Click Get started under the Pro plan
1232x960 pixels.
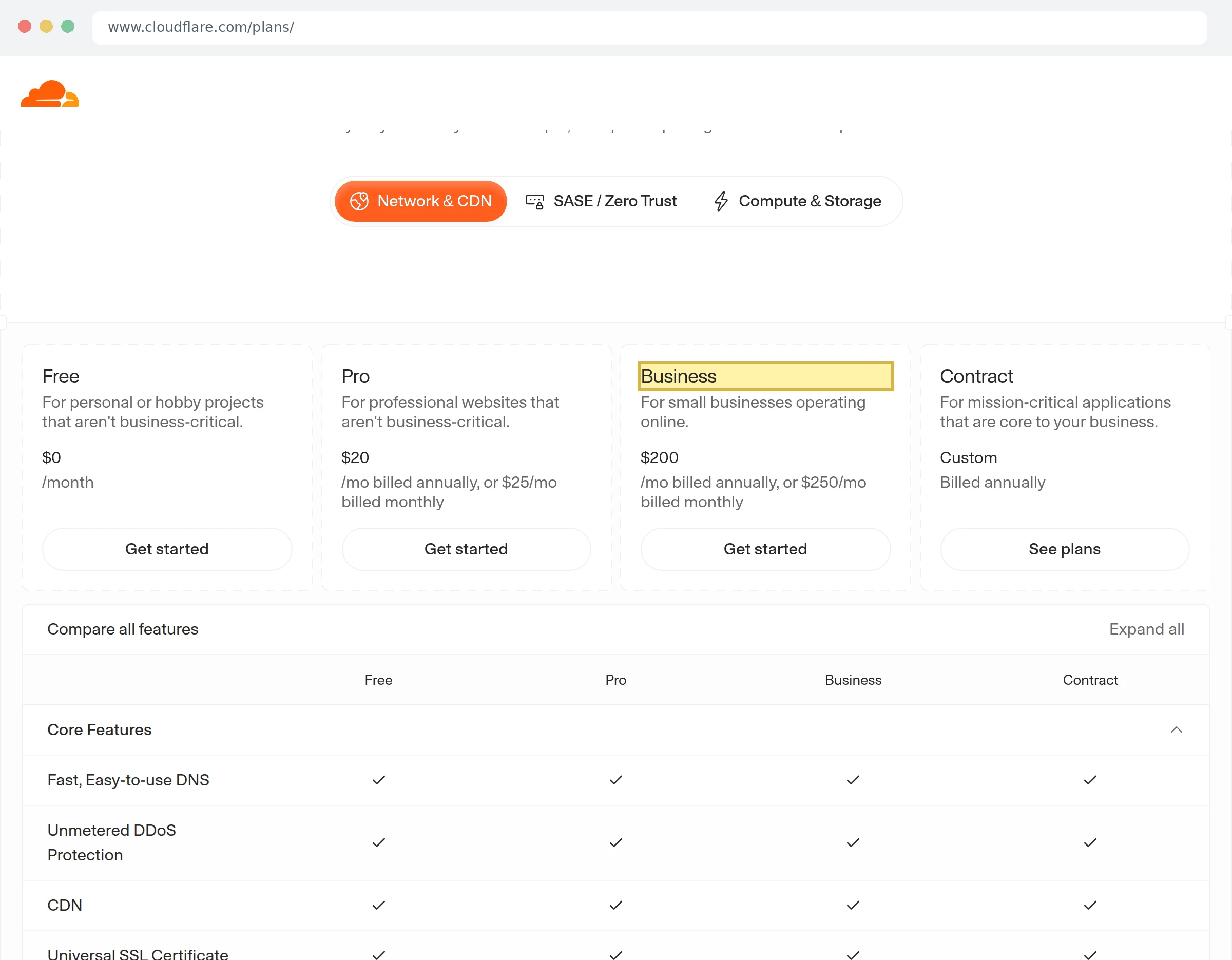pos(466,549)
